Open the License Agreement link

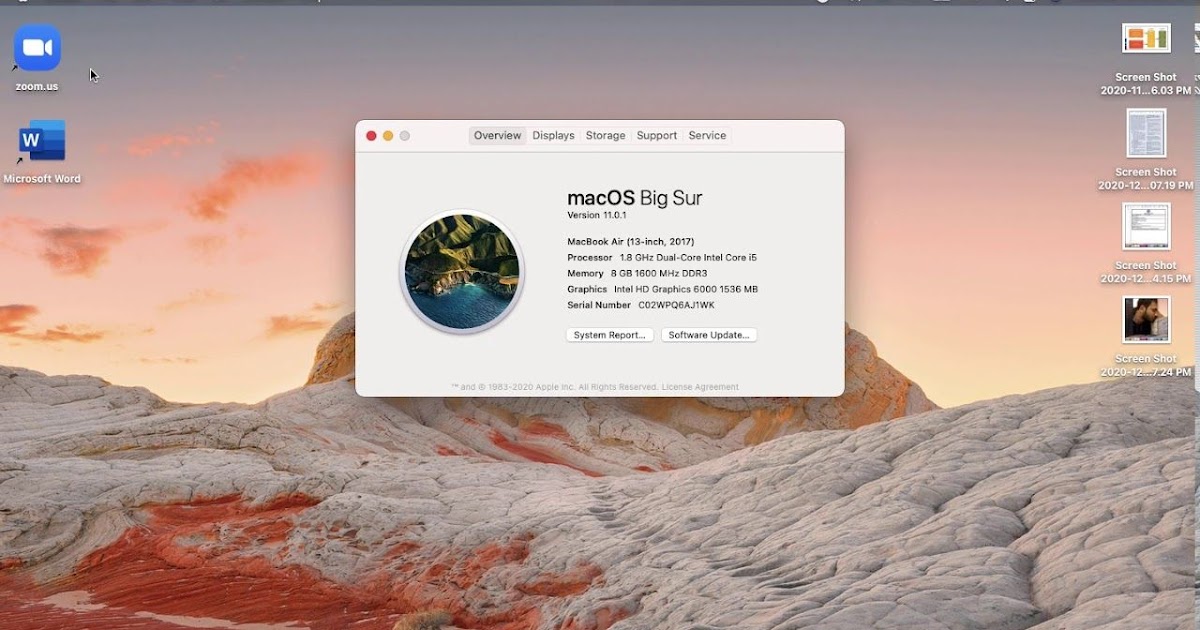[x=701, y=387]
